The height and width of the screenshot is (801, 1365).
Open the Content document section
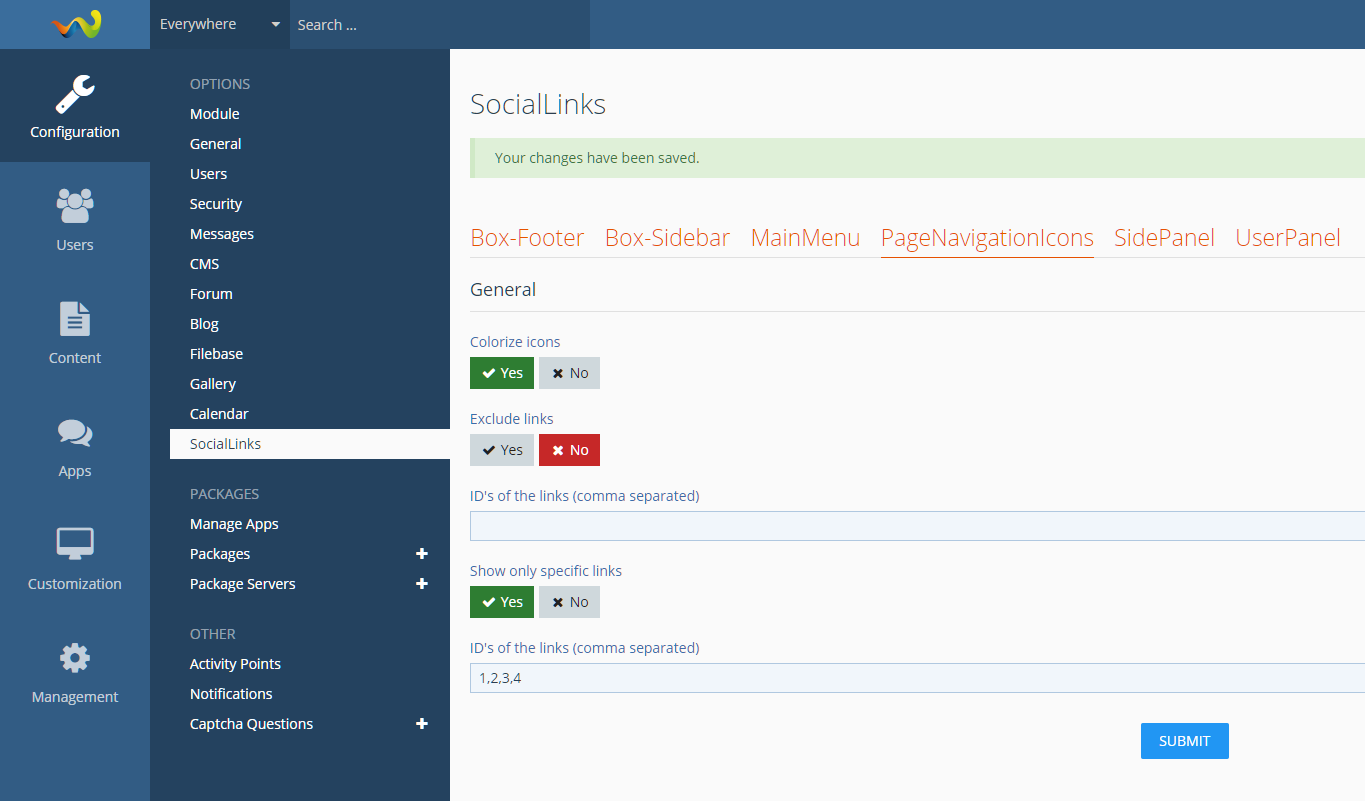[75, 332]
